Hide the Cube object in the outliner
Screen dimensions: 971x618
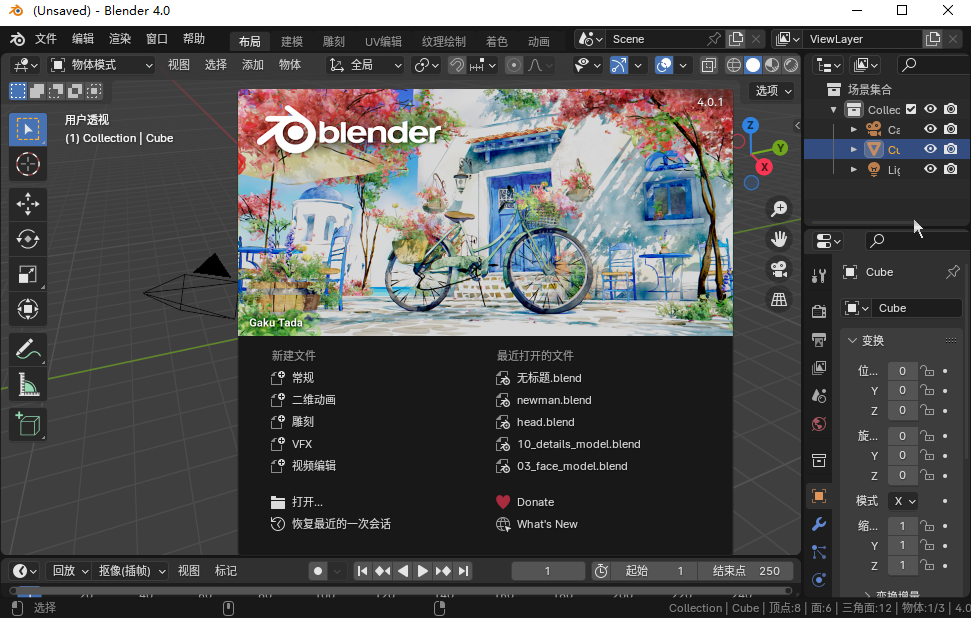pyautogui.click(x=930, y=149)
